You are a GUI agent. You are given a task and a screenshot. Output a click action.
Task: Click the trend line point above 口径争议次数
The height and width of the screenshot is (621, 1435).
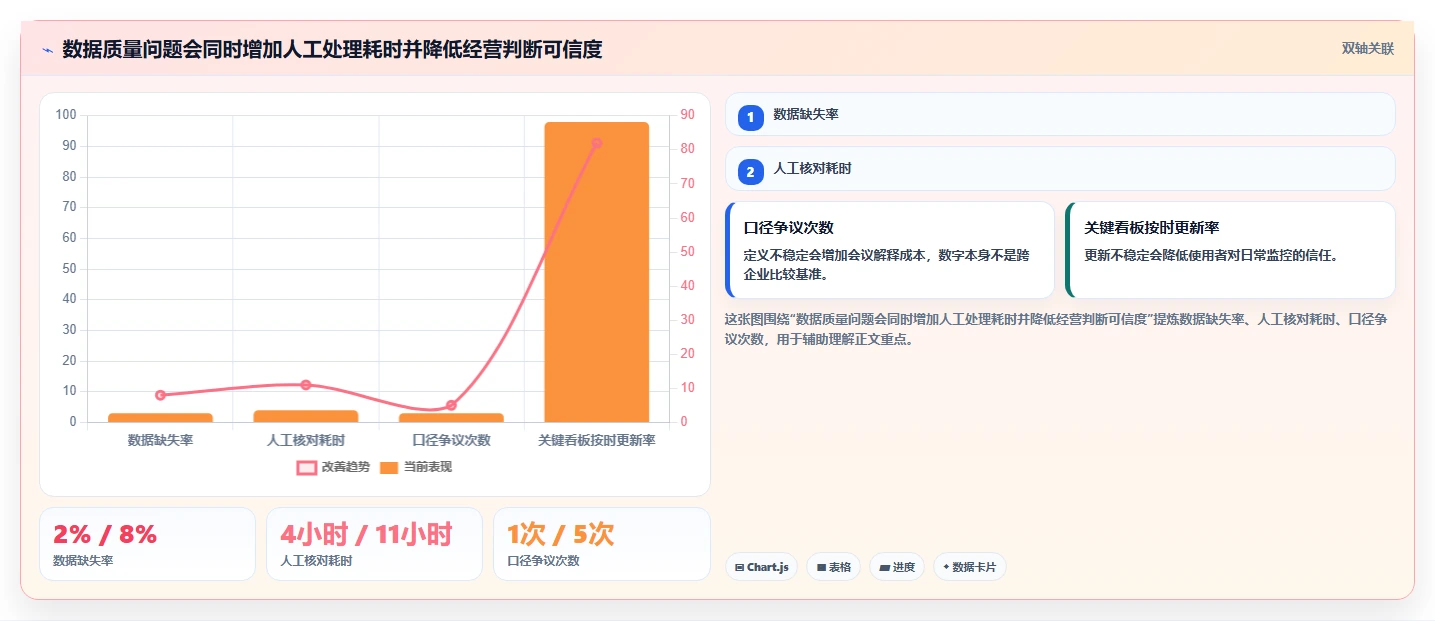tap(451, 405)
